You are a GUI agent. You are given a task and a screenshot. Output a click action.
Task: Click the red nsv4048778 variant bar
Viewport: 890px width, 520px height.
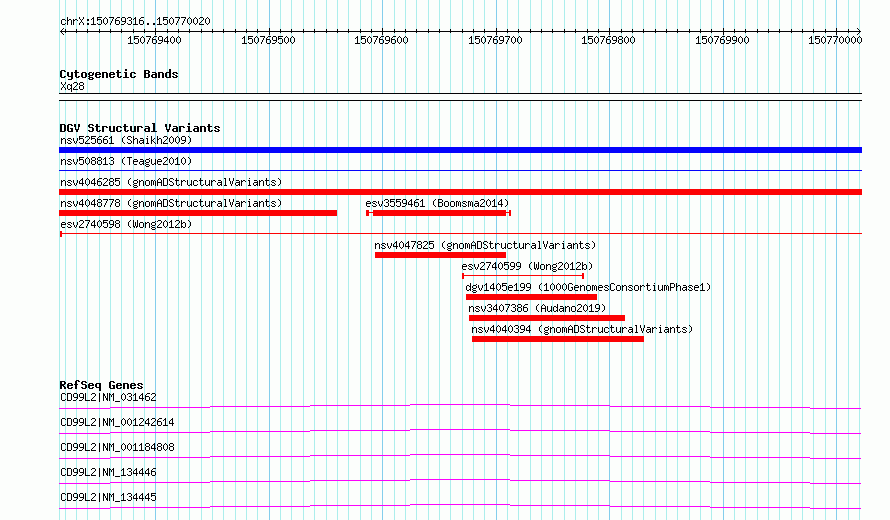(x=198, y=213)
